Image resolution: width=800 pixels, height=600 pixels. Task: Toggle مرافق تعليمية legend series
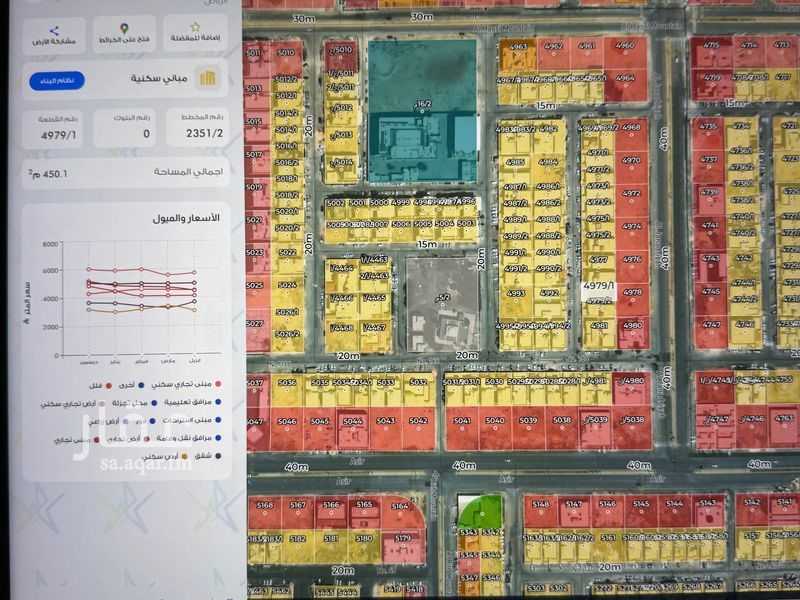[x=192, y=403]
